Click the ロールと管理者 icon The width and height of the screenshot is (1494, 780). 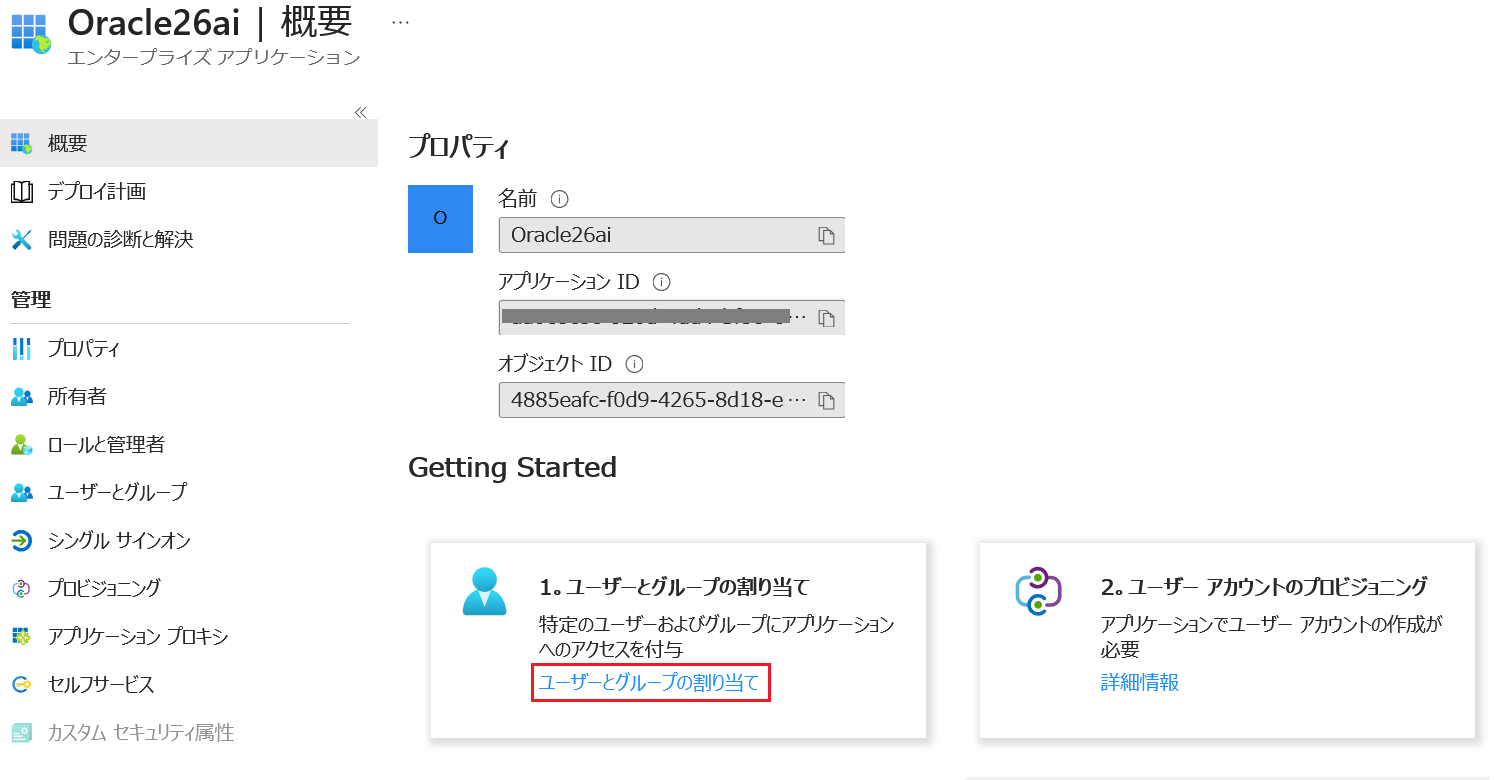(x=21, y=445)
